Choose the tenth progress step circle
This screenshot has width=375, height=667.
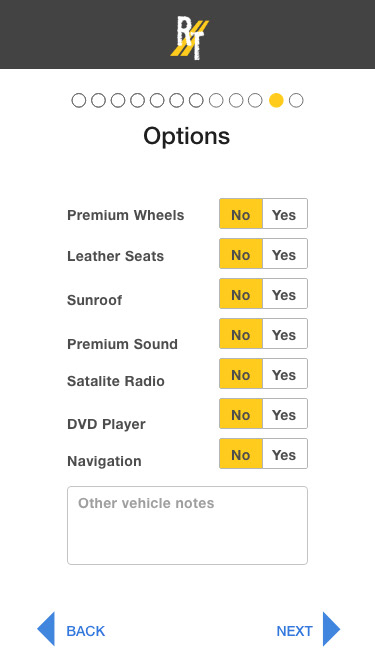(255, 100)
